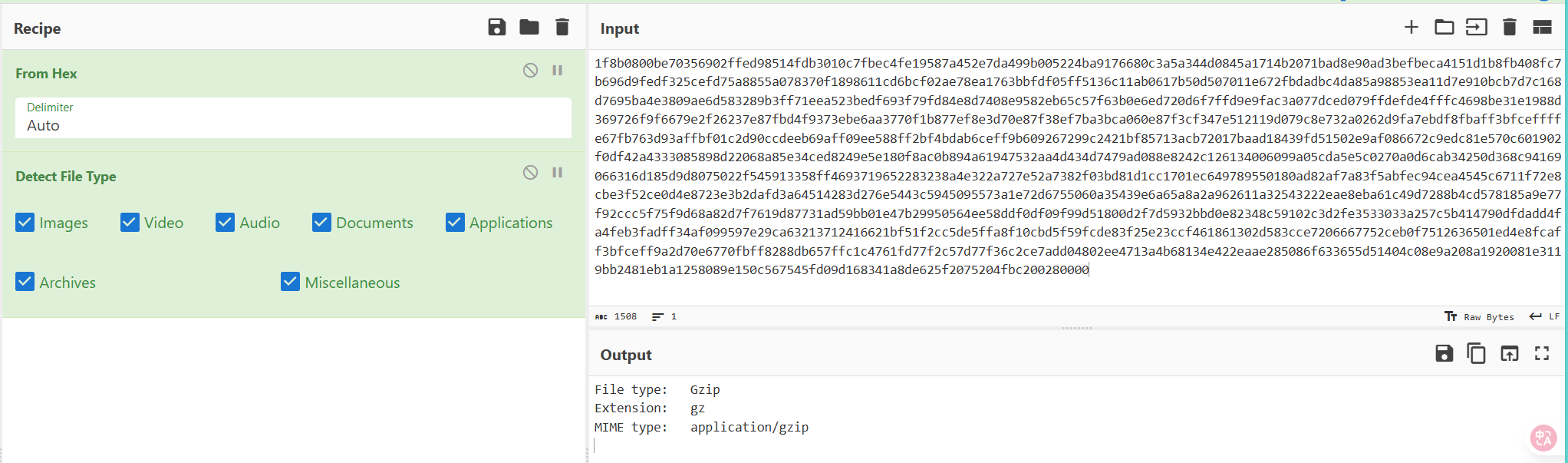The height and width of the screenshot is (463, 1568).
Task: Disable the From Hex operation
Action: (x=530, y=71)
